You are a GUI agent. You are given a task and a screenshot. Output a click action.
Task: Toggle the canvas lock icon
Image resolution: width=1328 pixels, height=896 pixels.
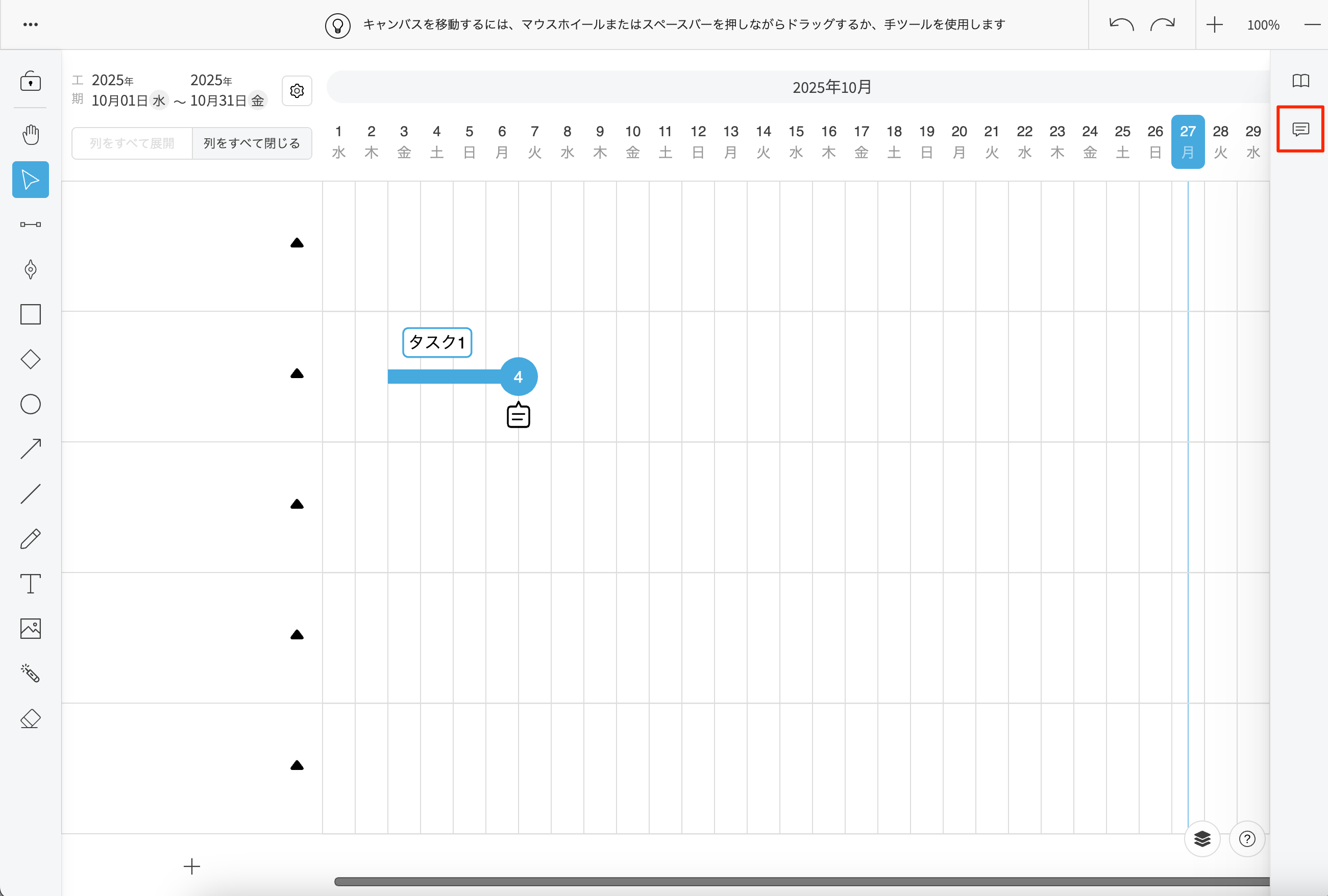(30, 82)
